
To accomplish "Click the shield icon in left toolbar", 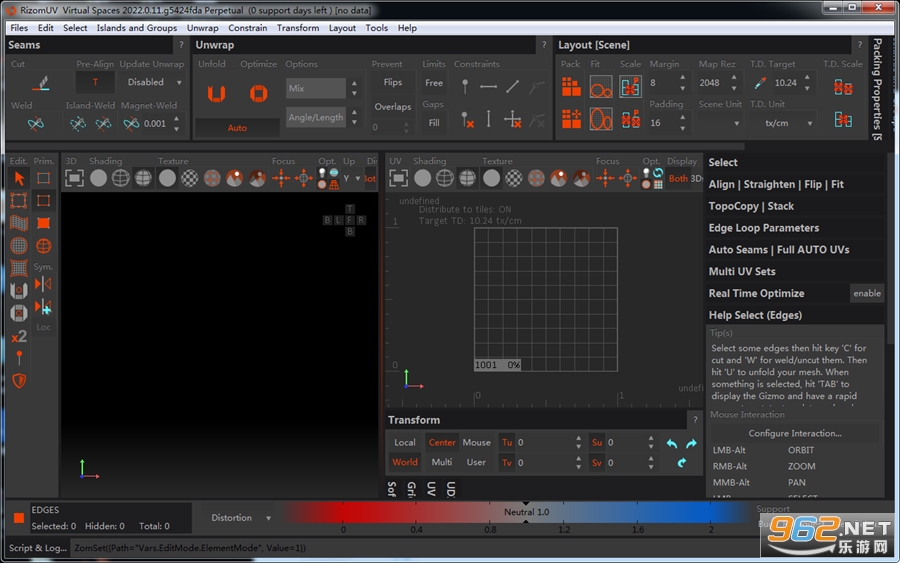I will coord(19,380).
